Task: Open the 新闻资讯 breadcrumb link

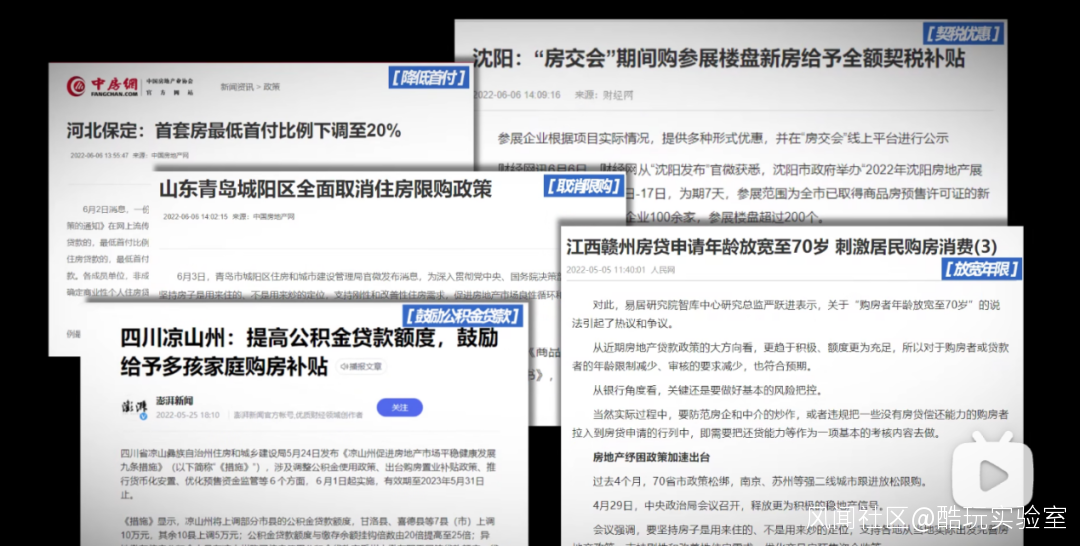Action: [236, 87]
